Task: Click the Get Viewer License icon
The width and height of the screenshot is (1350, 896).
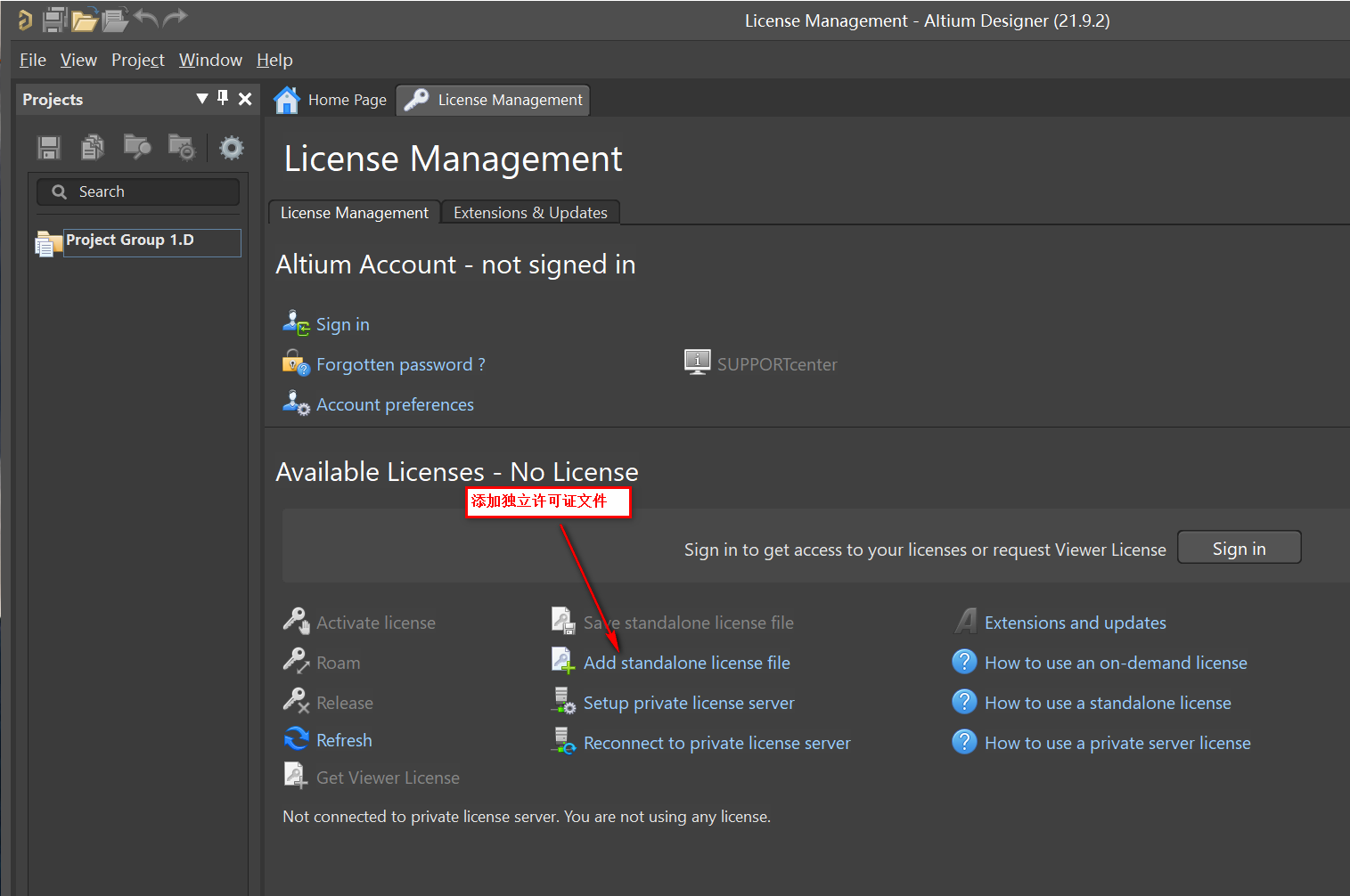Action: coord(296,776)
